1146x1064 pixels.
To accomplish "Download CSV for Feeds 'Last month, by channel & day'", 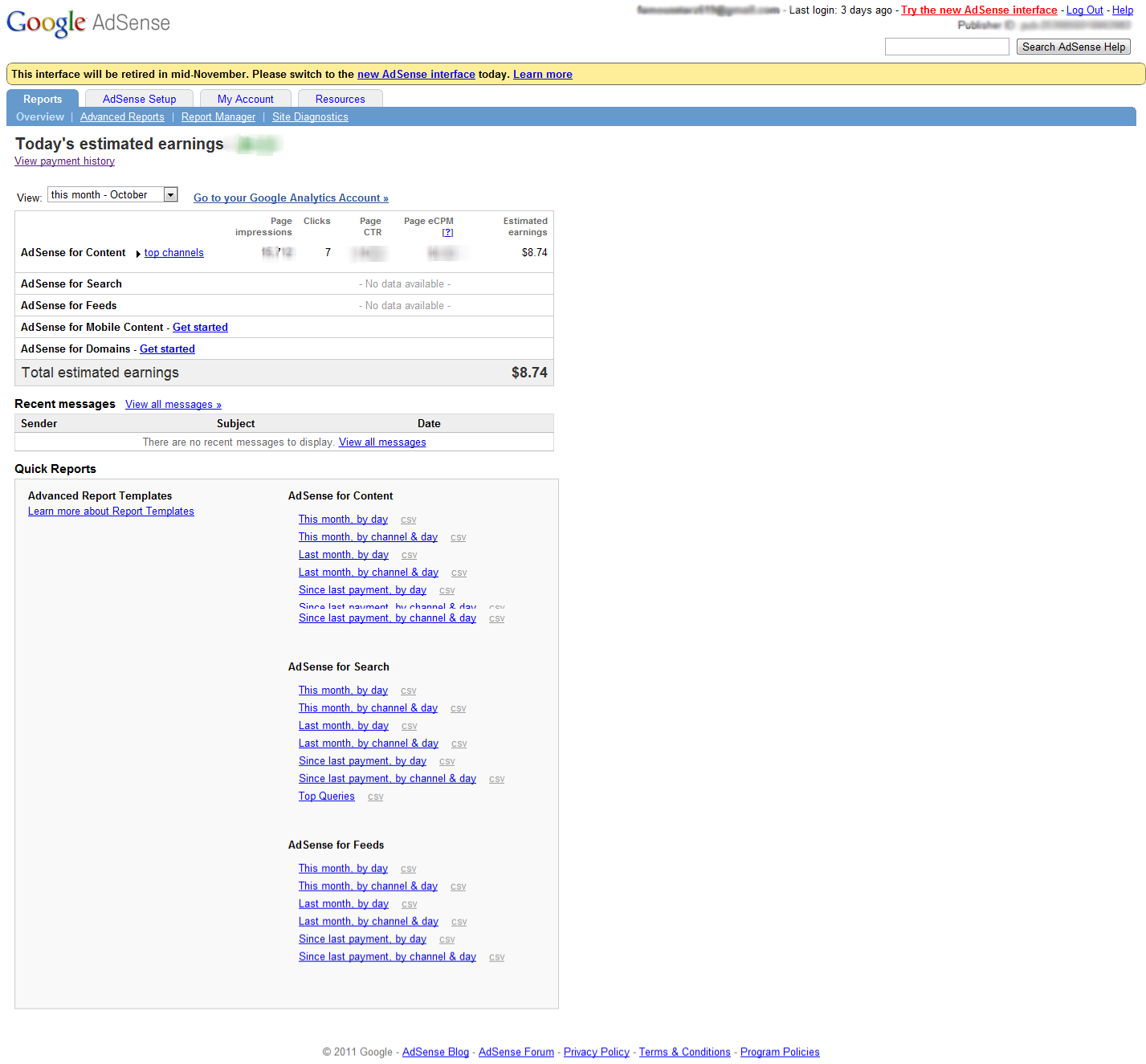I will pyautogui.click(x=459, y=923).
